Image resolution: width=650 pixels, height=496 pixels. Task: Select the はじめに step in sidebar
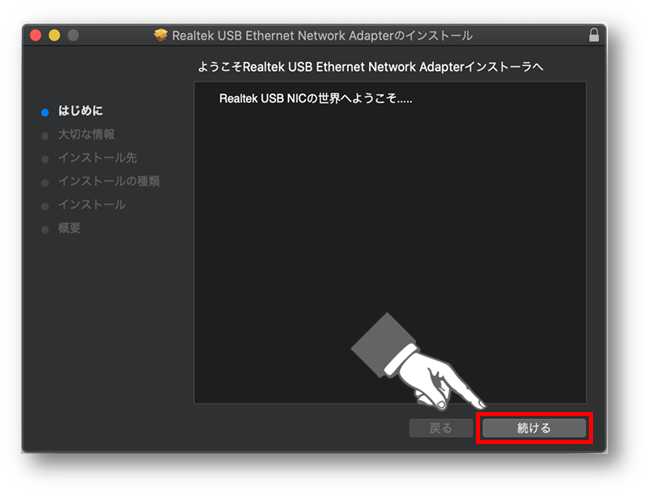pyautogui.click(x=80, y=111)
